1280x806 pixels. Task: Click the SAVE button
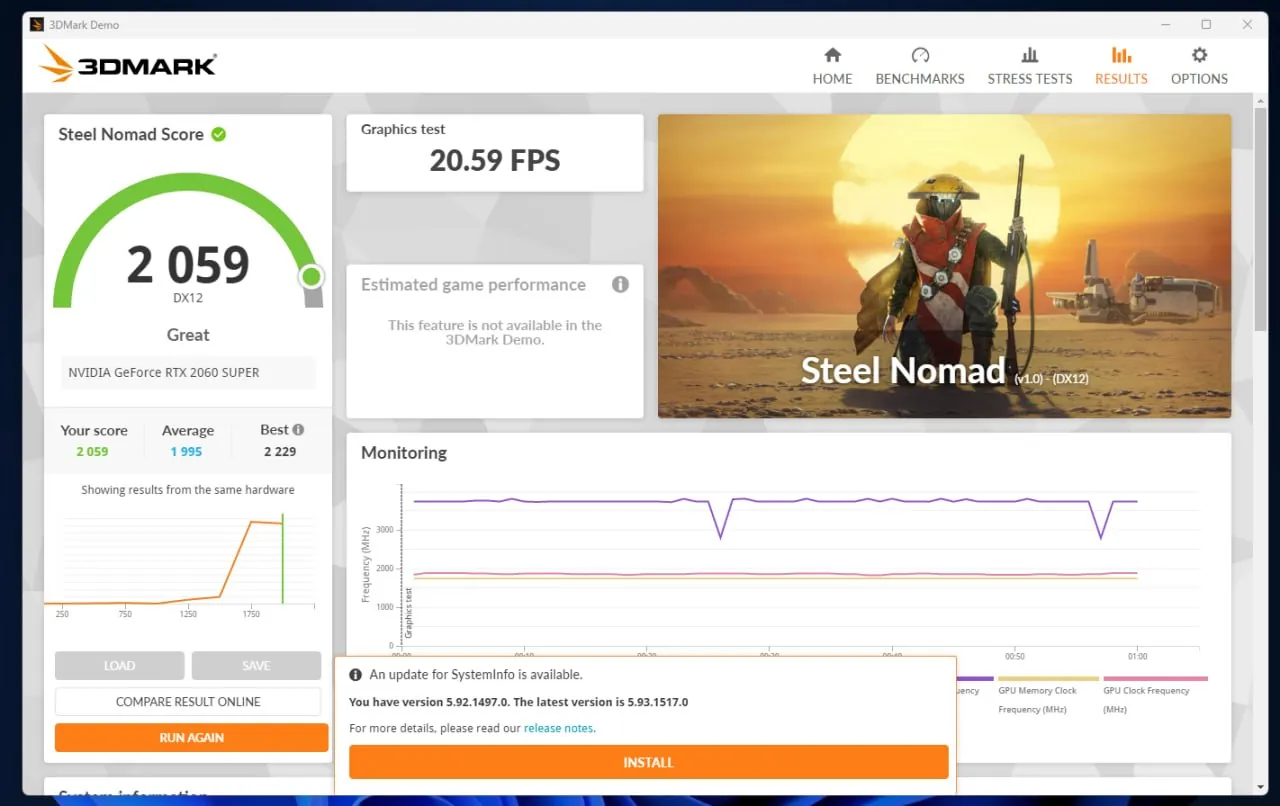point(256,666)
